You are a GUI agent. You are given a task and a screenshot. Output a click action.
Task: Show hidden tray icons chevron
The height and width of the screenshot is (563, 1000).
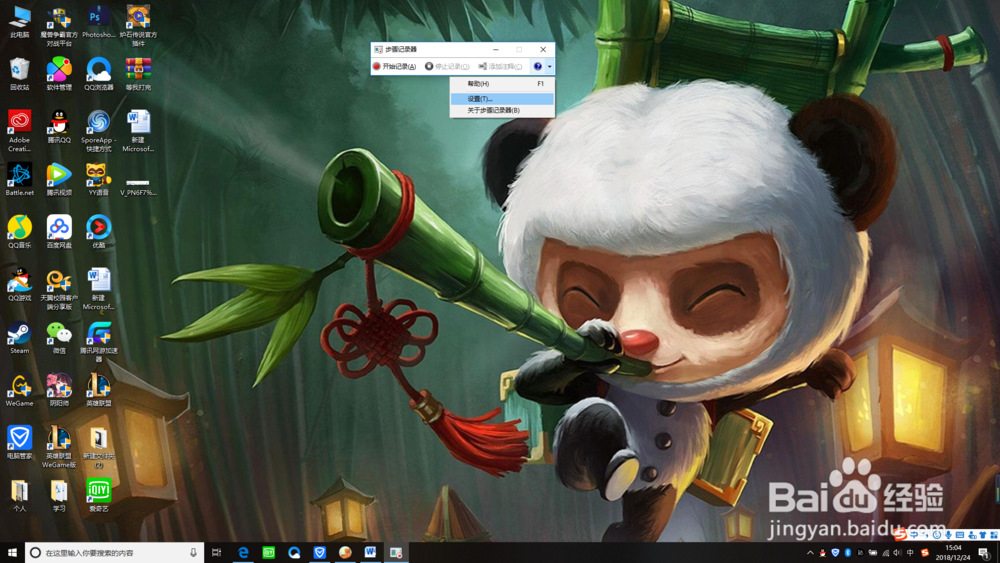coord(810,553)
